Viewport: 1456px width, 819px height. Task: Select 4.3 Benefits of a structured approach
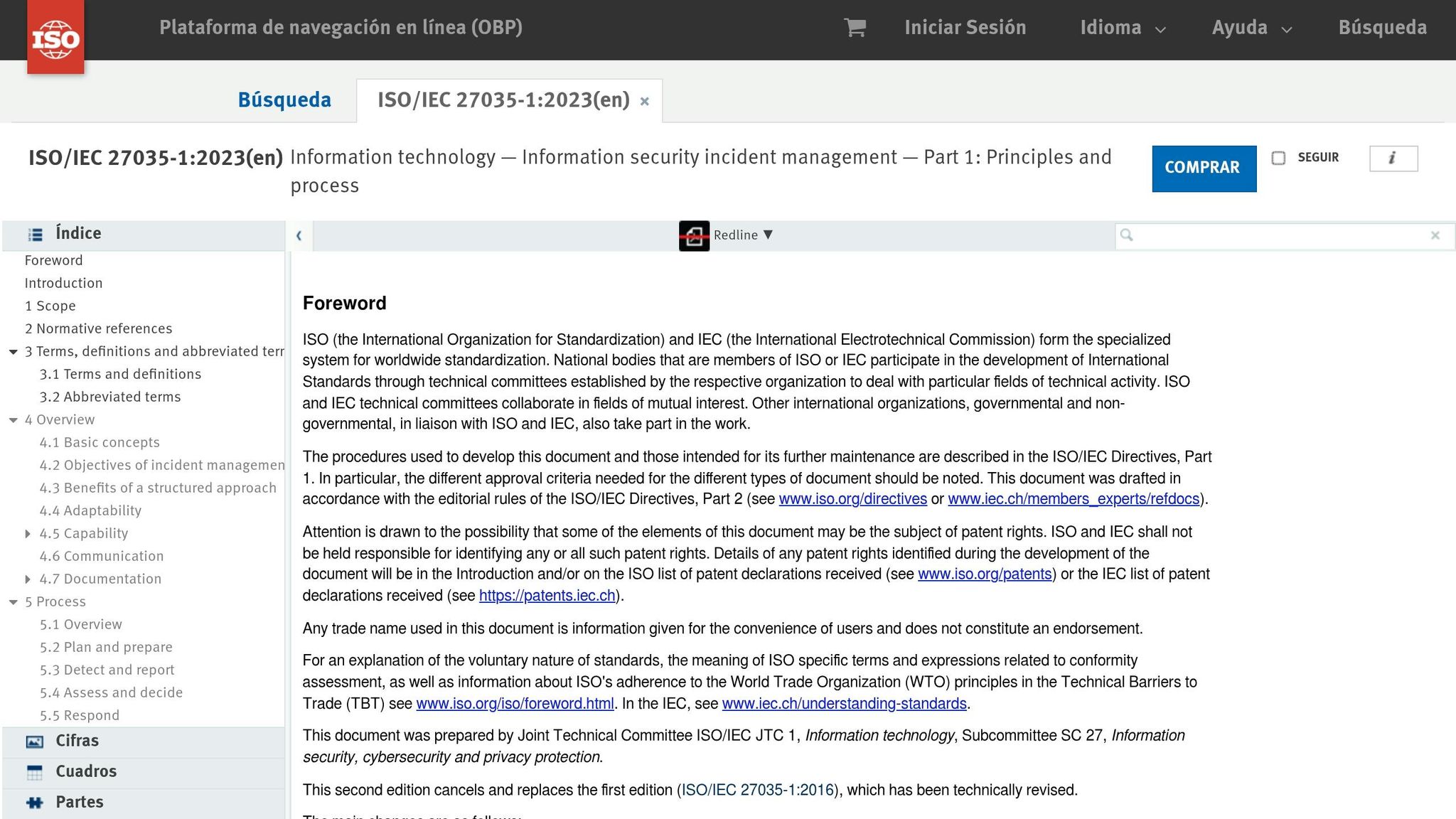[158, 488]
